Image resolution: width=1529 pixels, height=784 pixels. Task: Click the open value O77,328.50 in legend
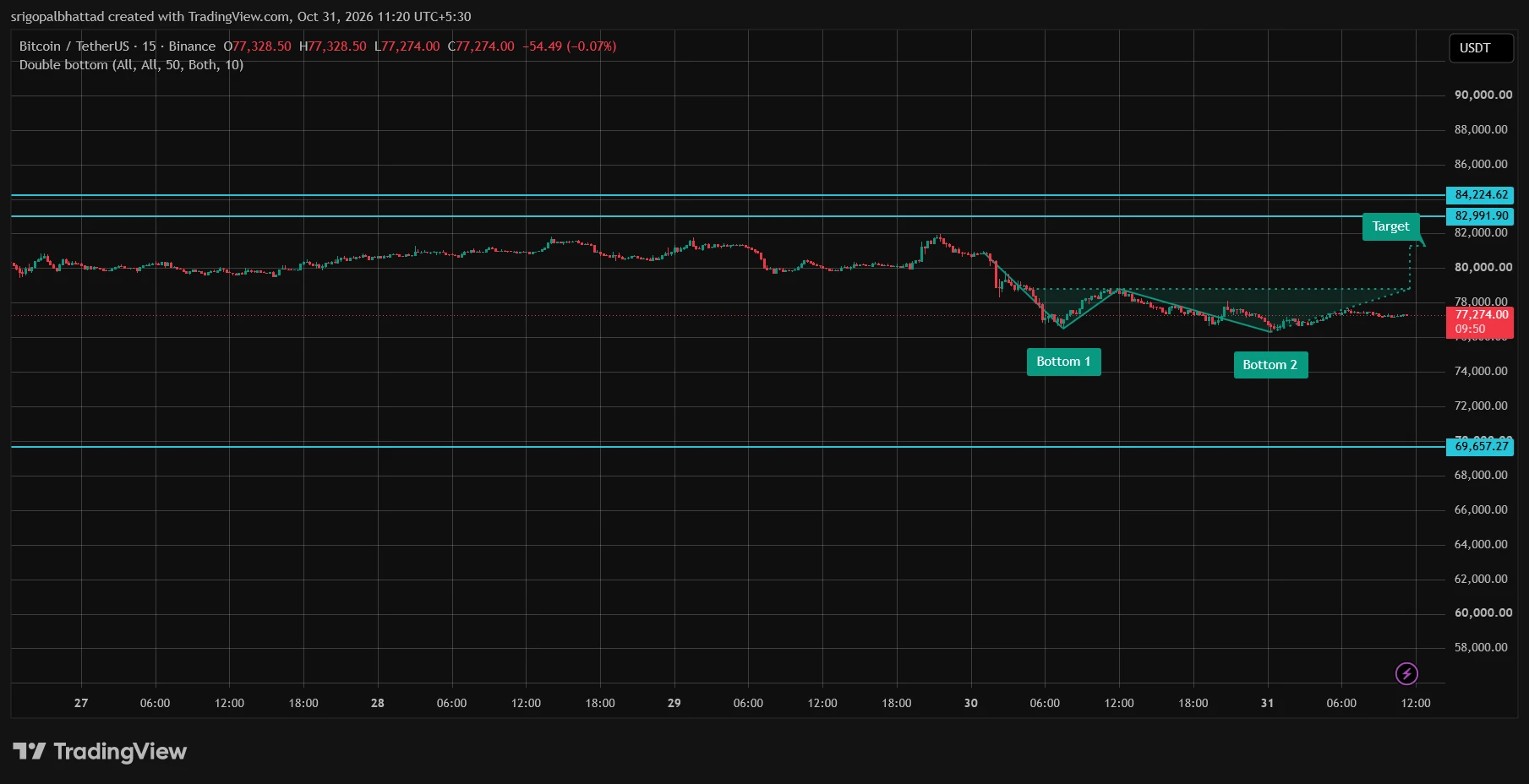point(258,46)
